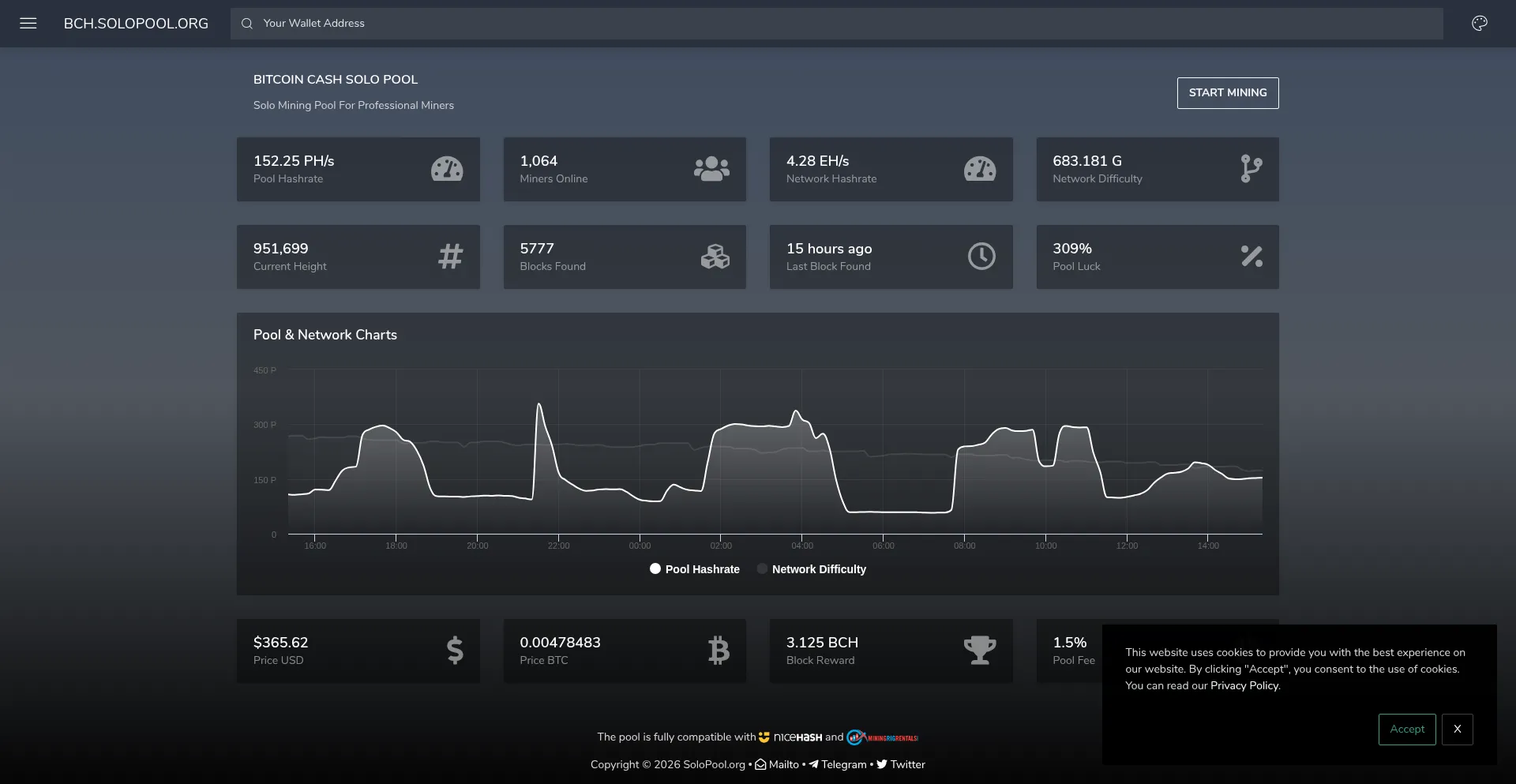Toggle Network Difficulty chart series
This screenshot has height=784, width=1516.
pyautogui.click(x=812, y=569)
